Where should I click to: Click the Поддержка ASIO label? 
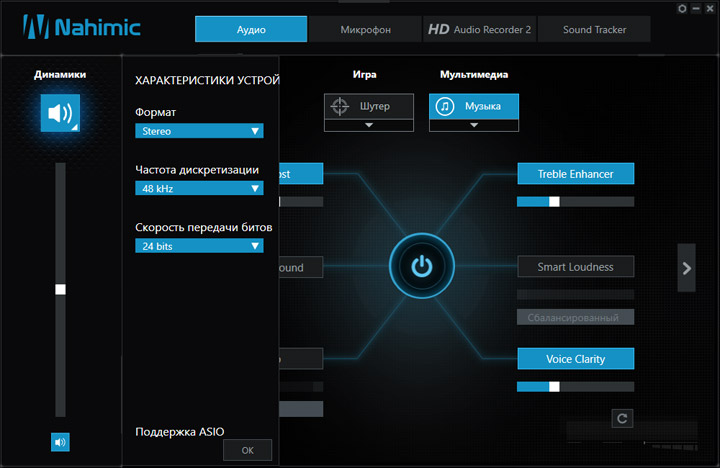[x=180, y=432]
